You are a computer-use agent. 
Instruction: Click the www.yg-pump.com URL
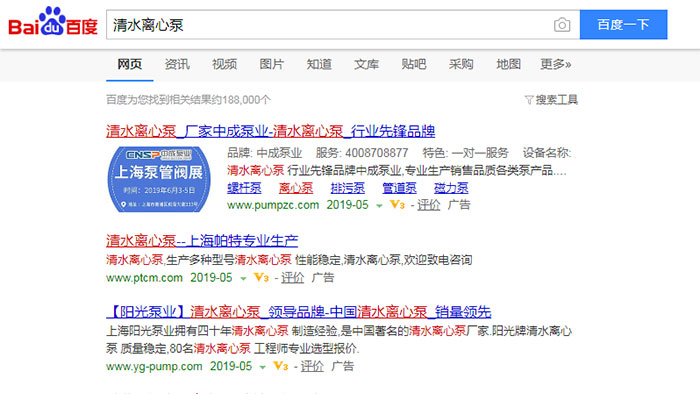[154, 367]
